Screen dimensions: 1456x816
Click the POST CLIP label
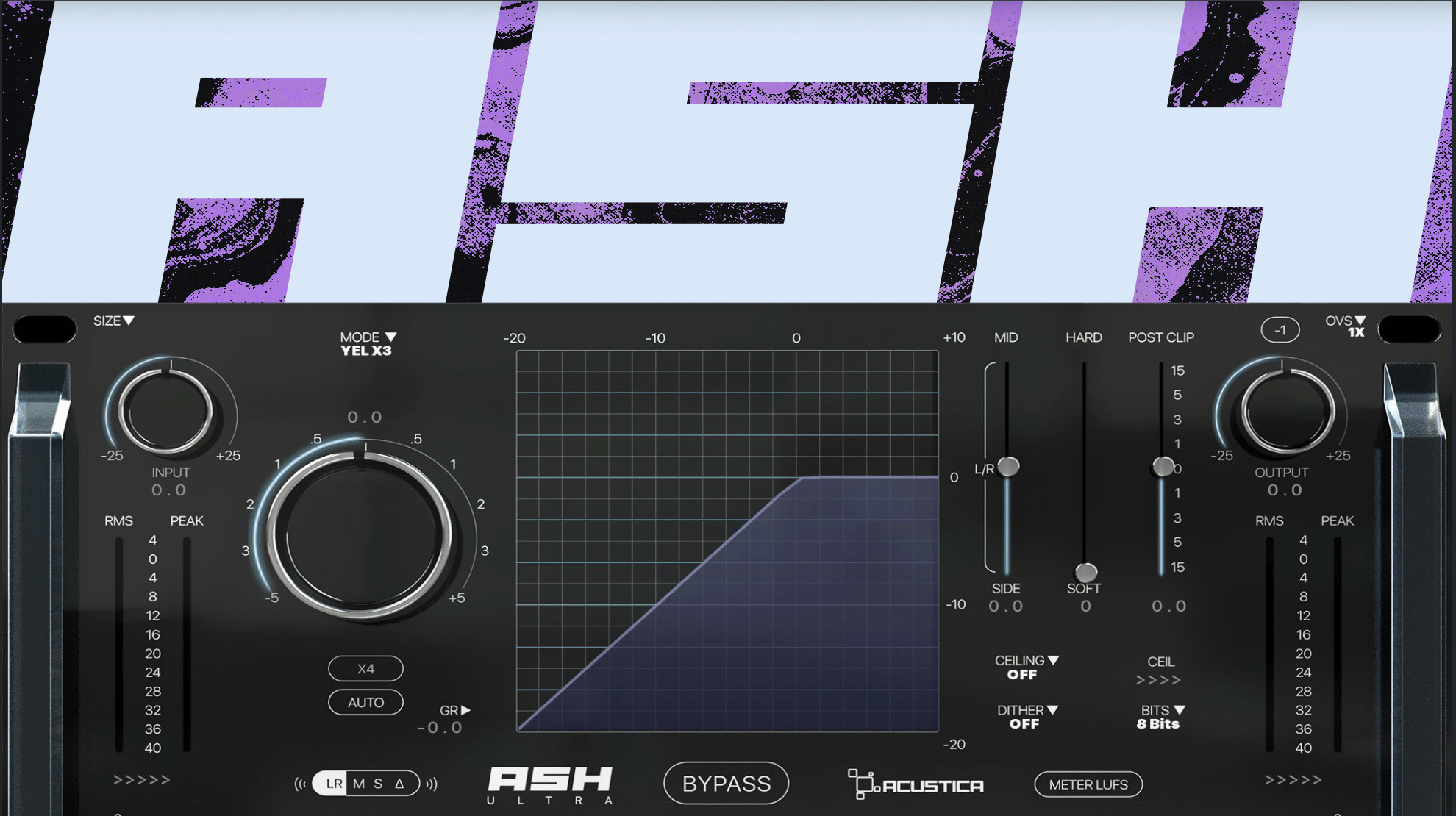tap(1161, 337)
